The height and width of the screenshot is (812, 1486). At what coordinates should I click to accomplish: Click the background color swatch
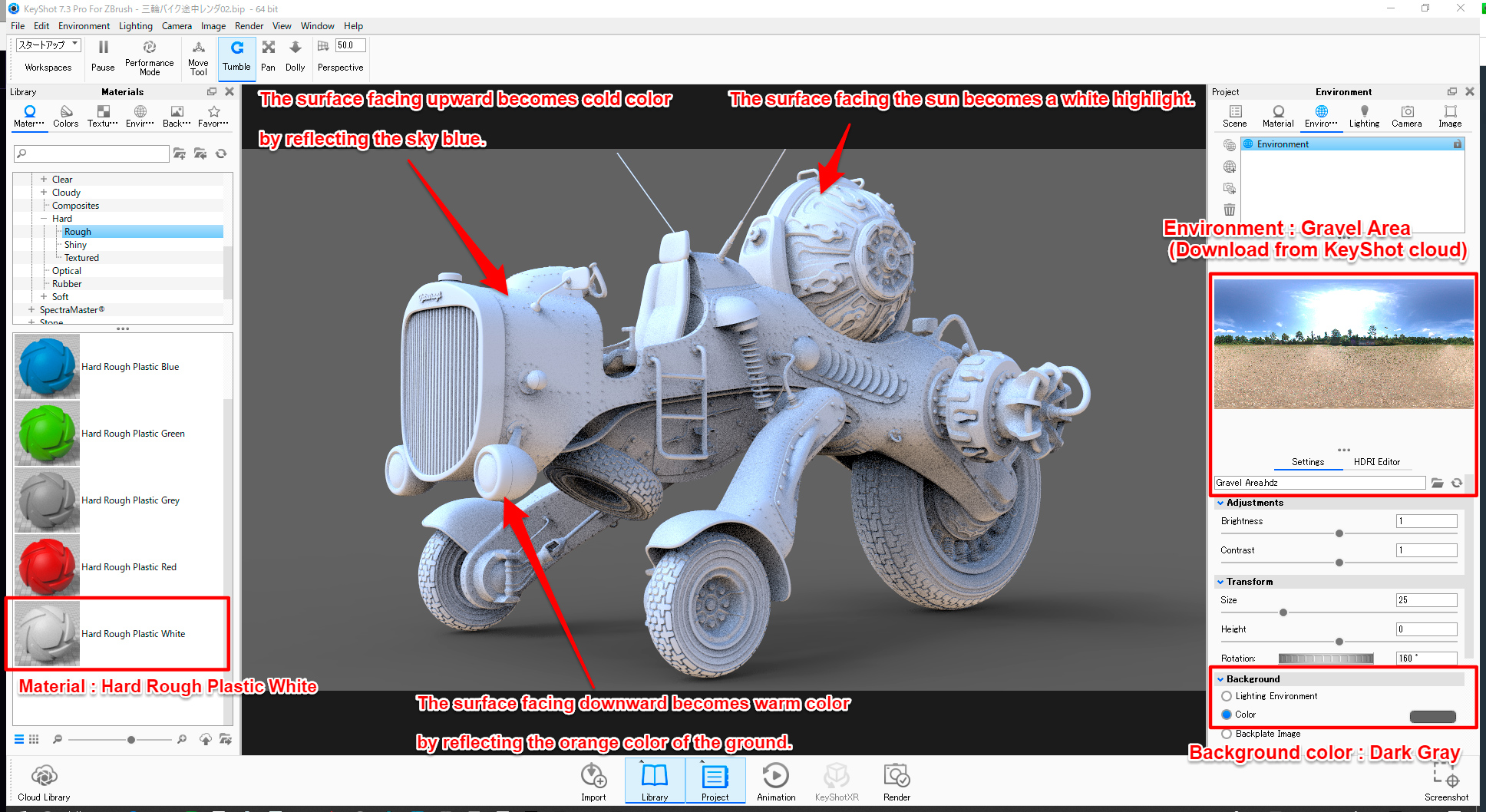pyautogui.click(x=1432, y=717)
